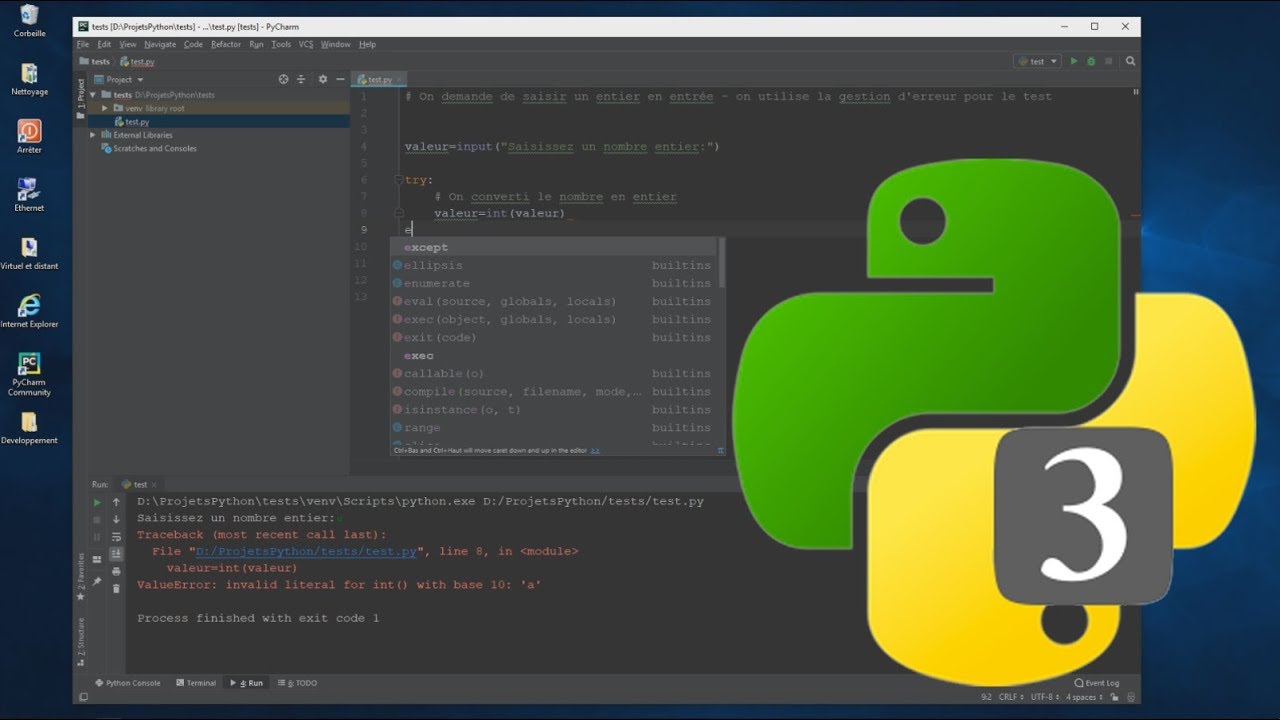Screen dimensions: 1280x720
Task: Select 'enumerate' from the autocomplete popup
Action: tap(437, 284)
